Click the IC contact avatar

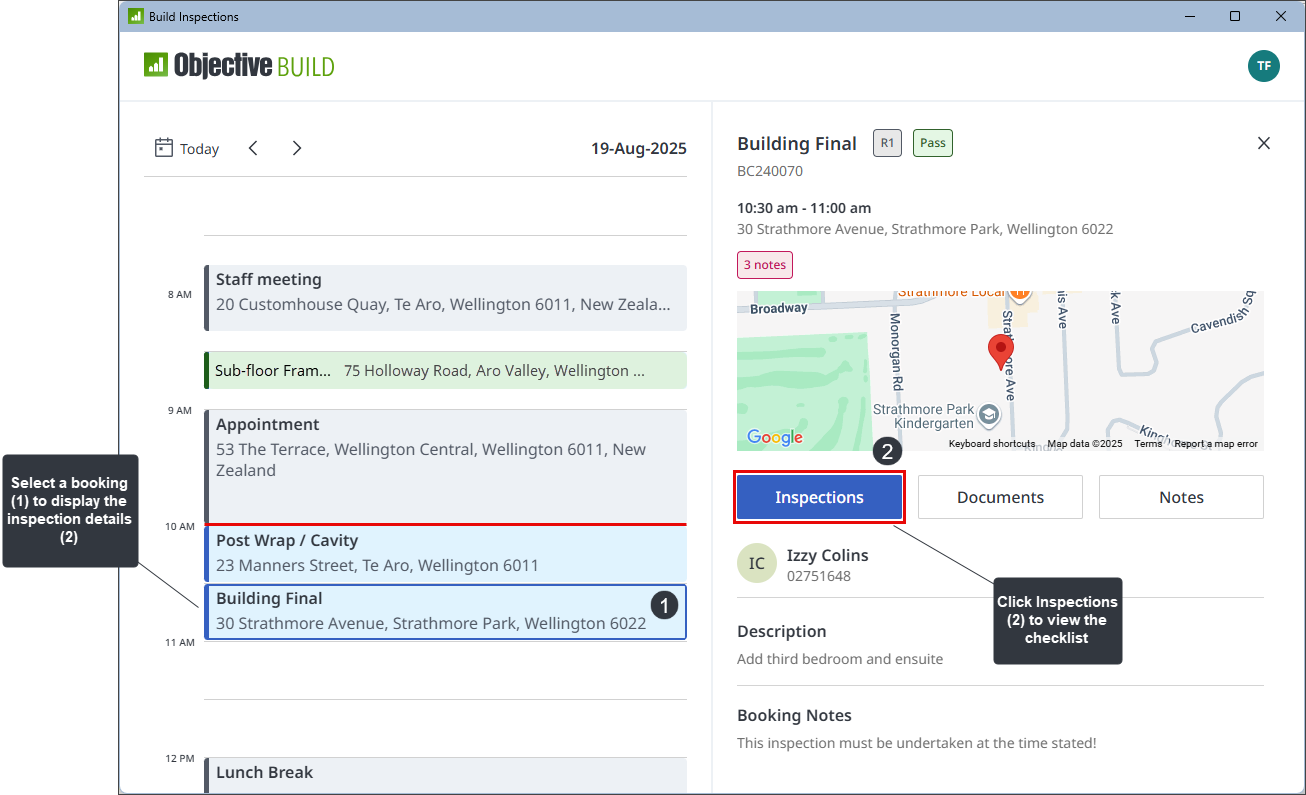[x=756, y=564]
